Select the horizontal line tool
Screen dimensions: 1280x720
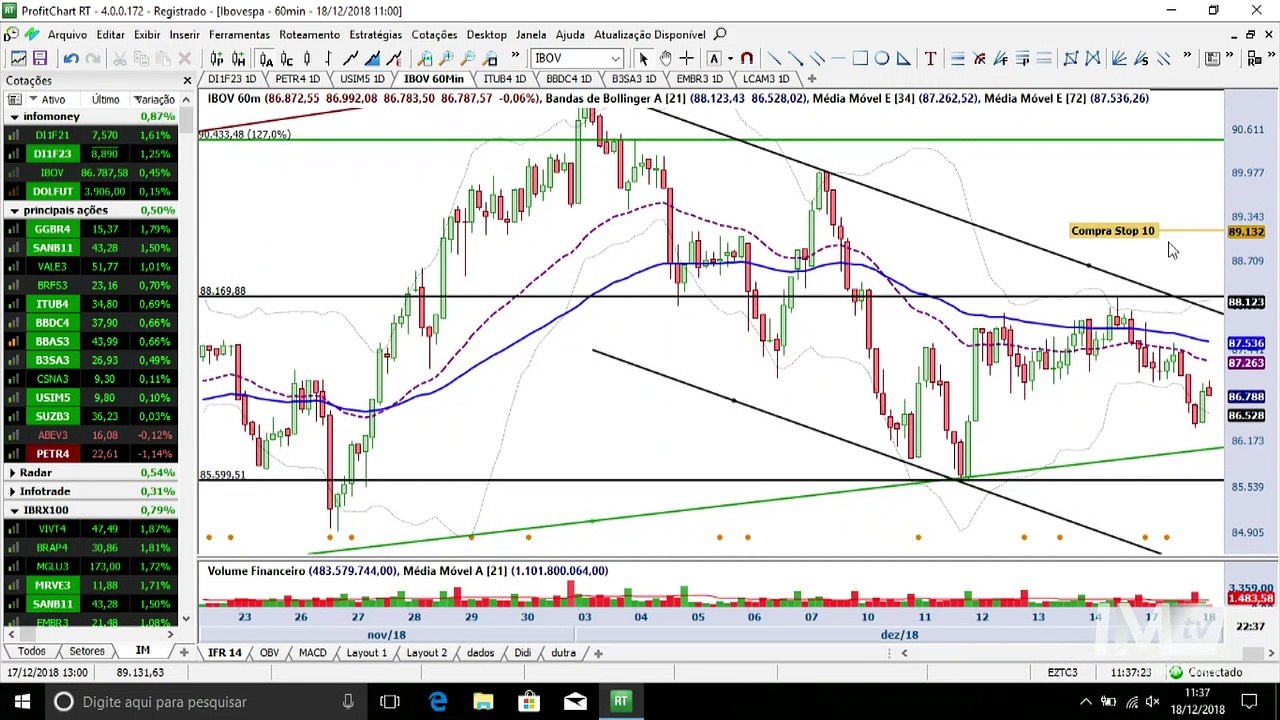(x=838, y=58)
